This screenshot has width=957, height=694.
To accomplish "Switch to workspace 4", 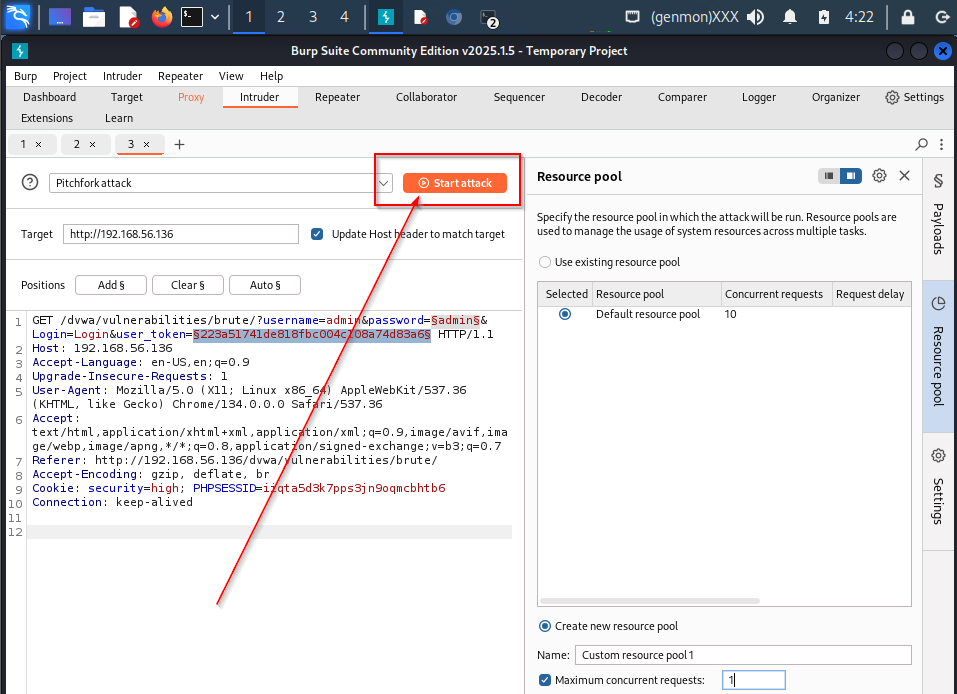I will pyautogui.click(x=344, y=16).
